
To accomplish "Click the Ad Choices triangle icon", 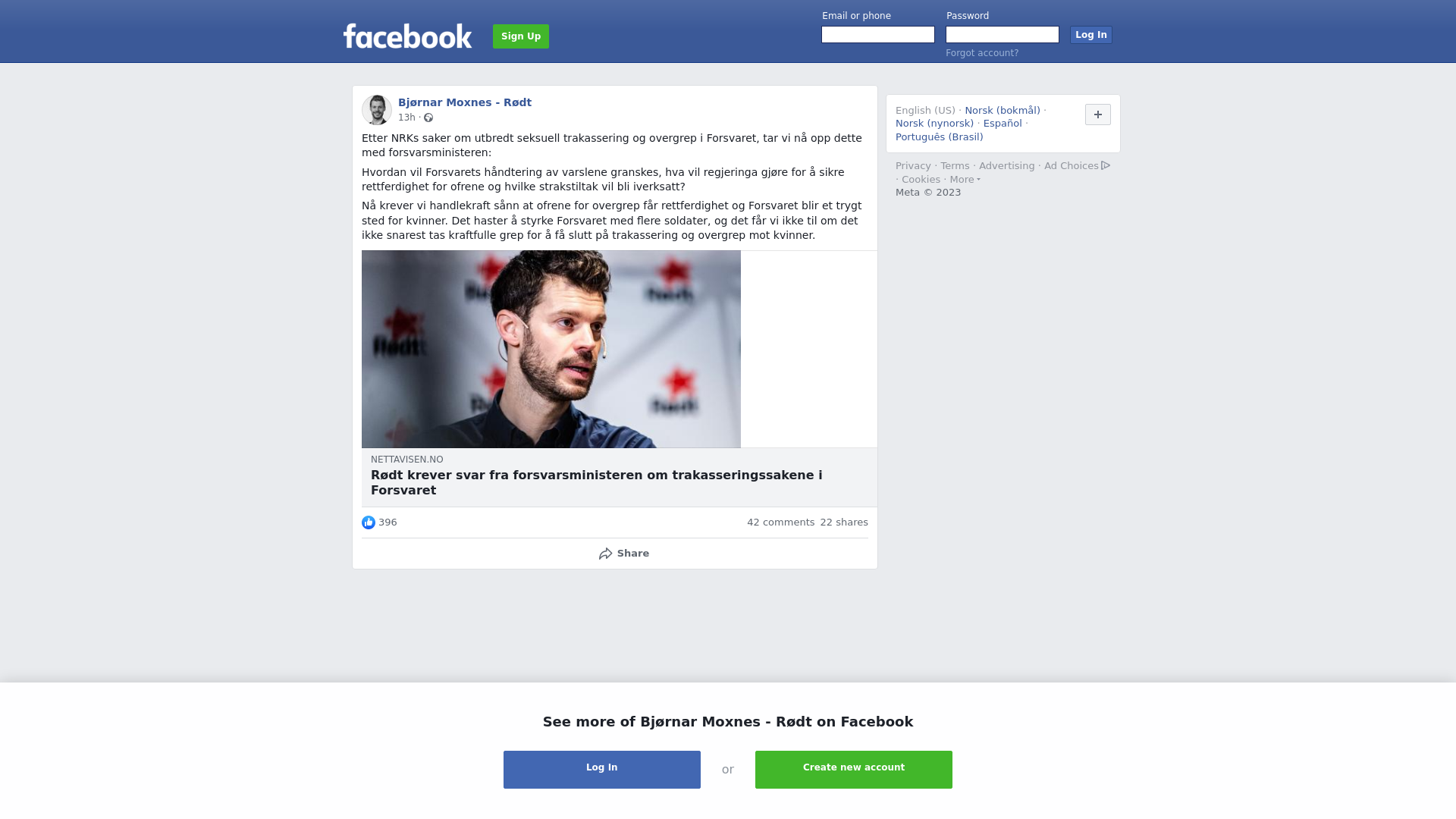I will click(x=1106, y=165).
